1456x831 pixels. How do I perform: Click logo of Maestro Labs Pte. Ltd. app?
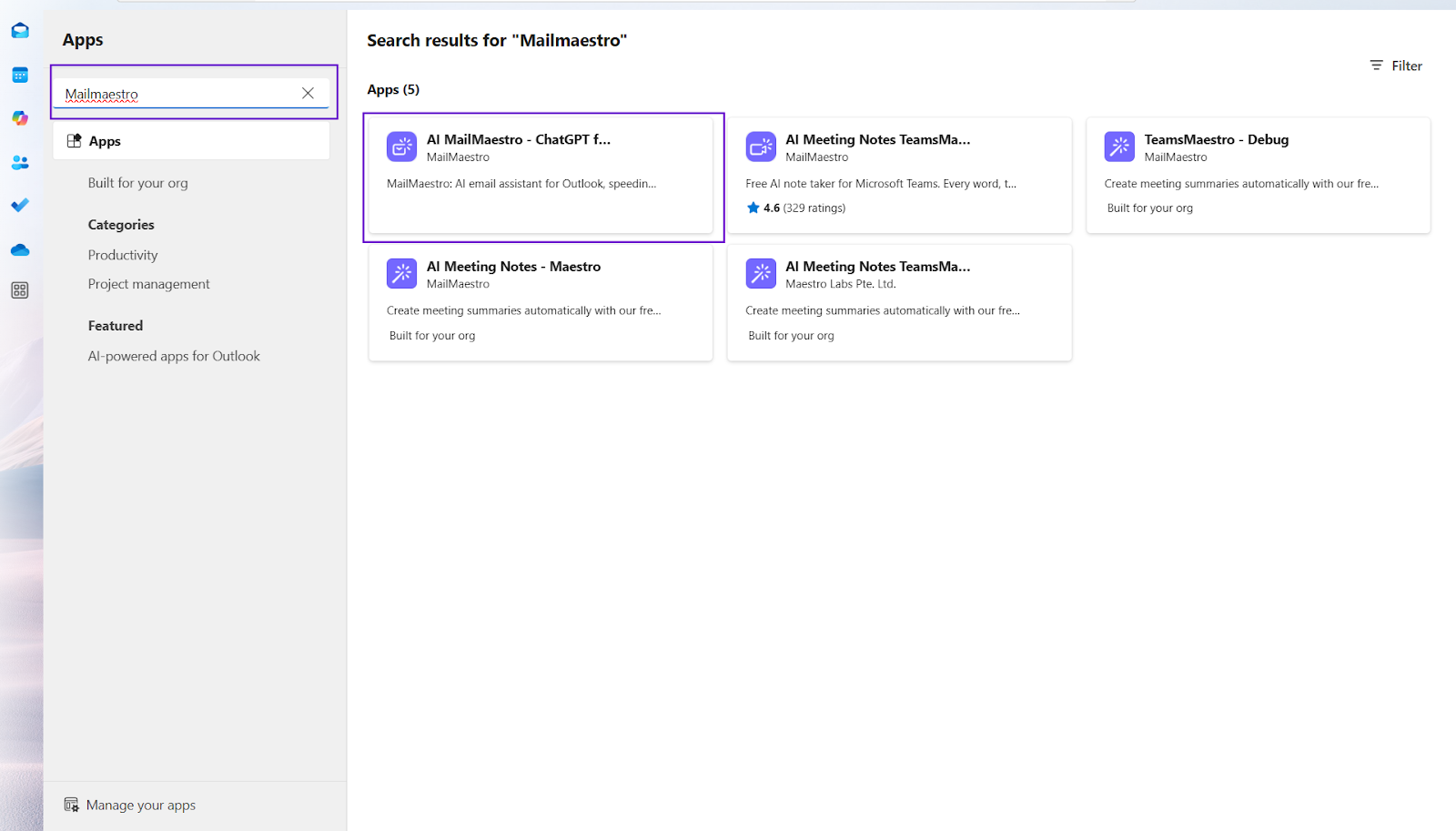click(x=761, y=273)
